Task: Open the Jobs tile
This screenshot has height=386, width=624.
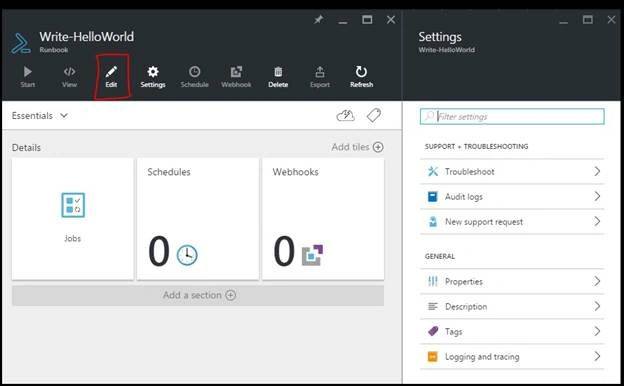Action: coord(73,219)
